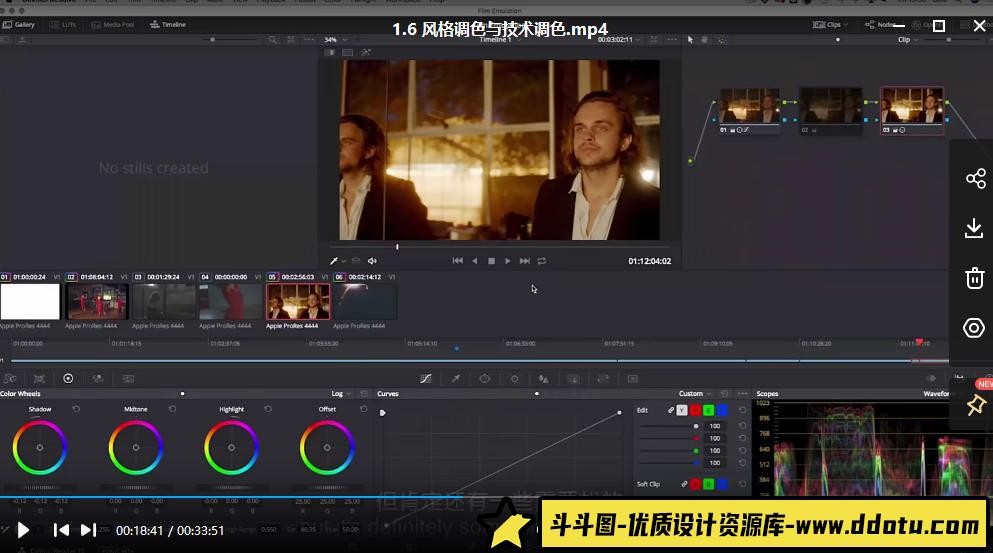Open the Motion Effects palette icon
The height and width of the screenshot is (553, 993).
click(x=129, y=379)
